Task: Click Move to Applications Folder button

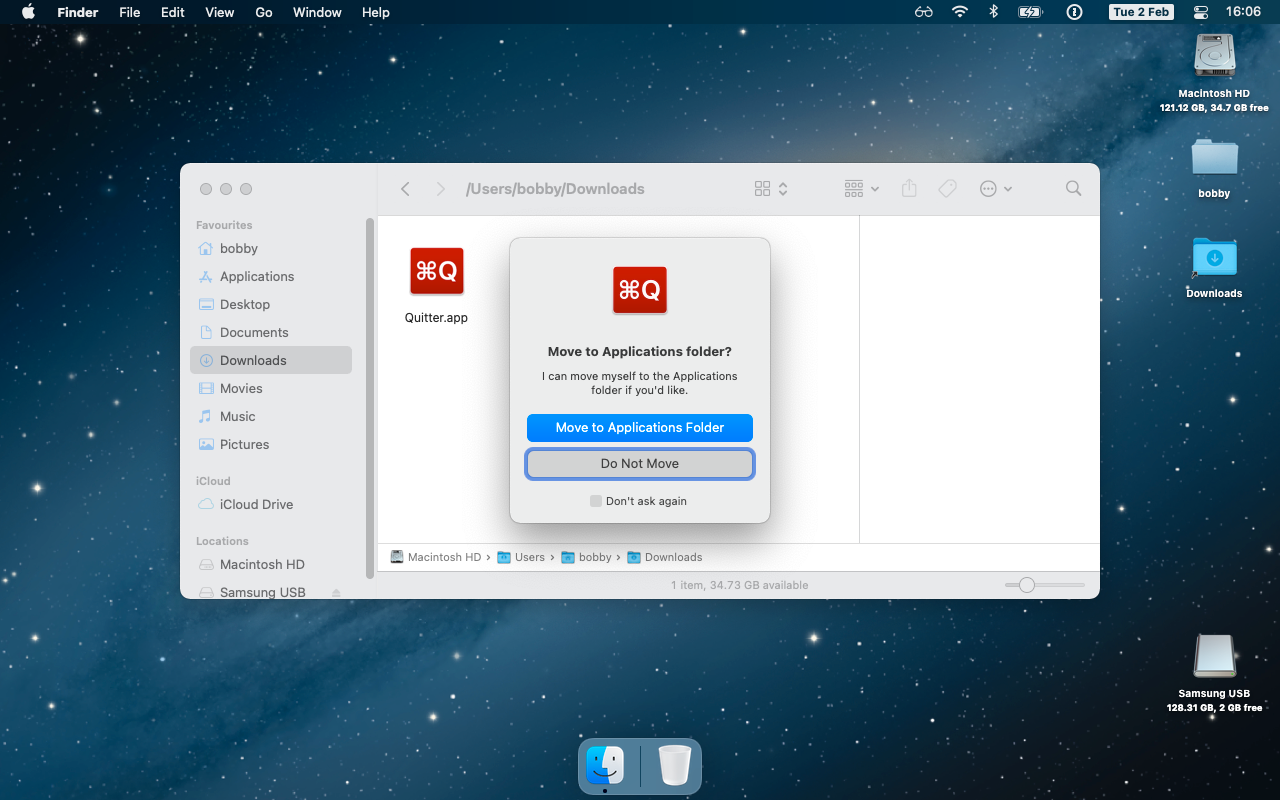Action: point(640,427)
